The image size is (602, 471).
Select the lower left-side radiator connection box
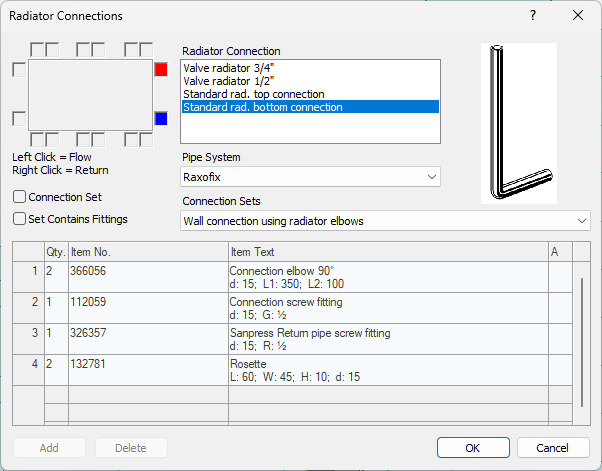point(19,119)
